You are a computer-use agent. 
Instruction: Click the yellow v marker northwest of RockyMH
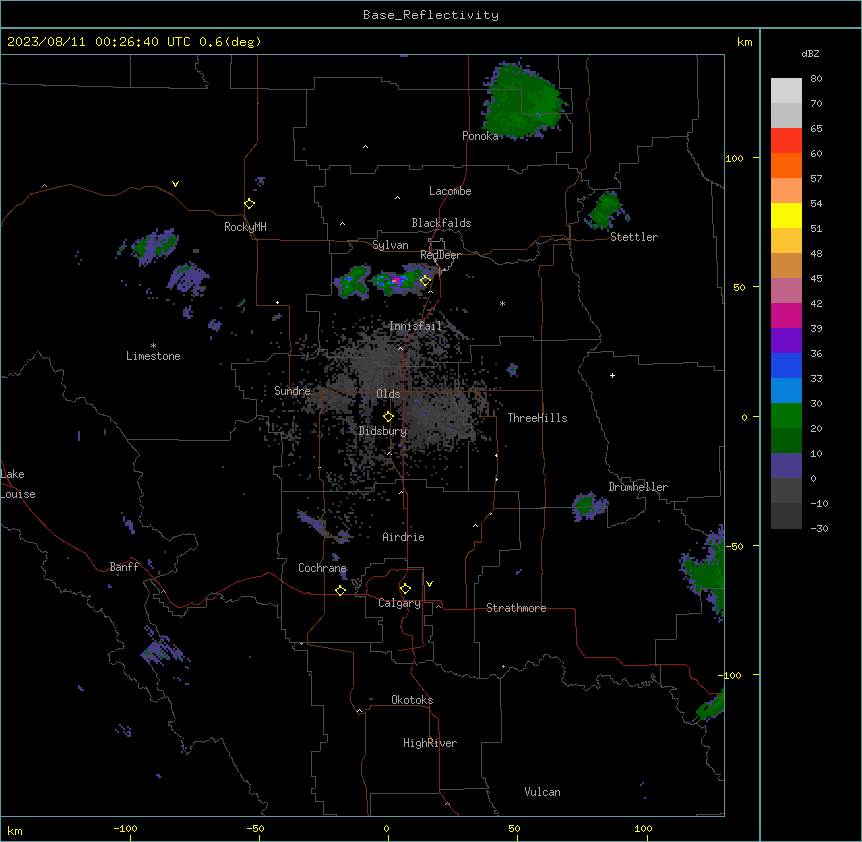coord(175,184)
